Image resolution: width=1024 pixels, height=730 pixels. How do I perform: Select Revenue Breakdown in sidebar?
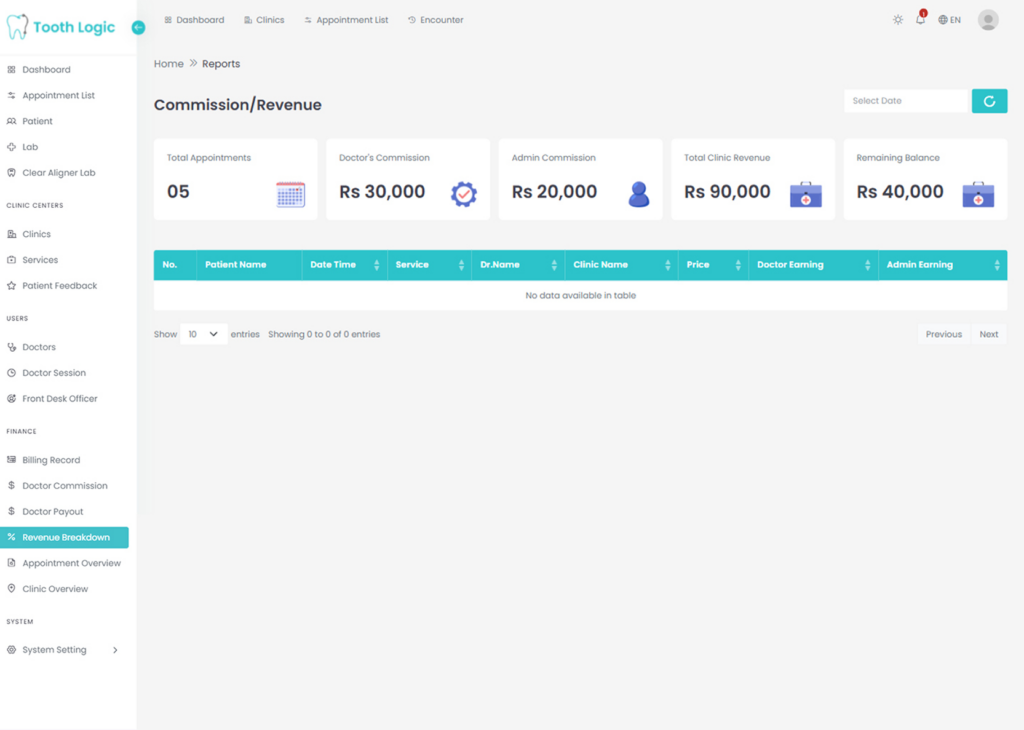coord(64,537)
